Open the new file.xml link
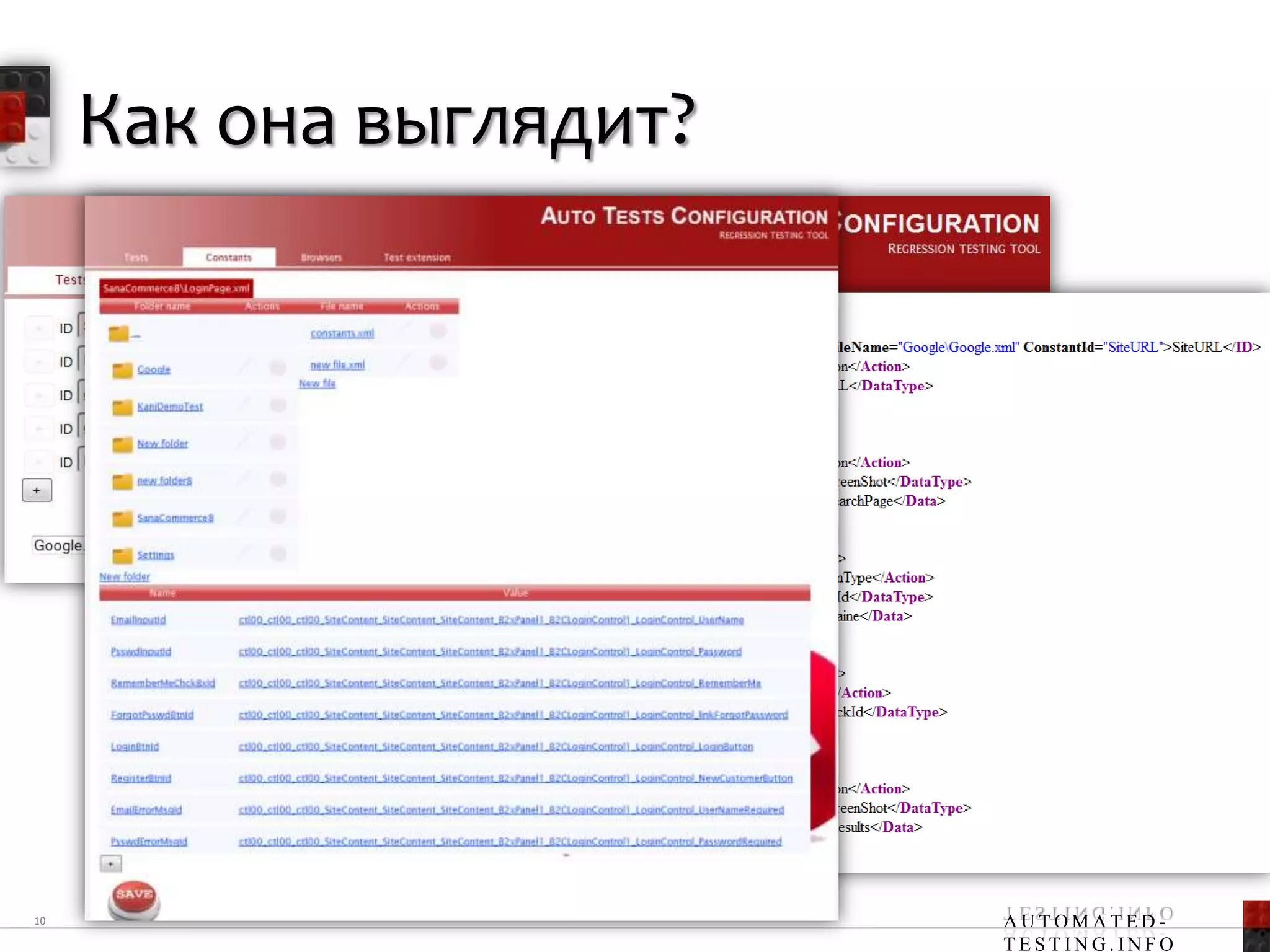 pos(337,365)
